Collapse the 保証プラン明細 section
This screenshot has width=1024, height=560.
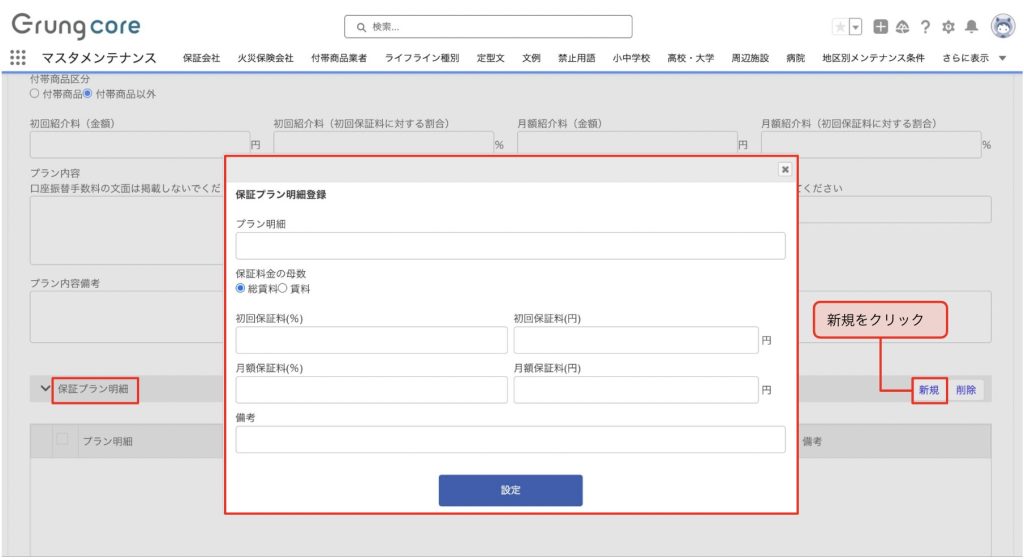[x=45, y=388]
